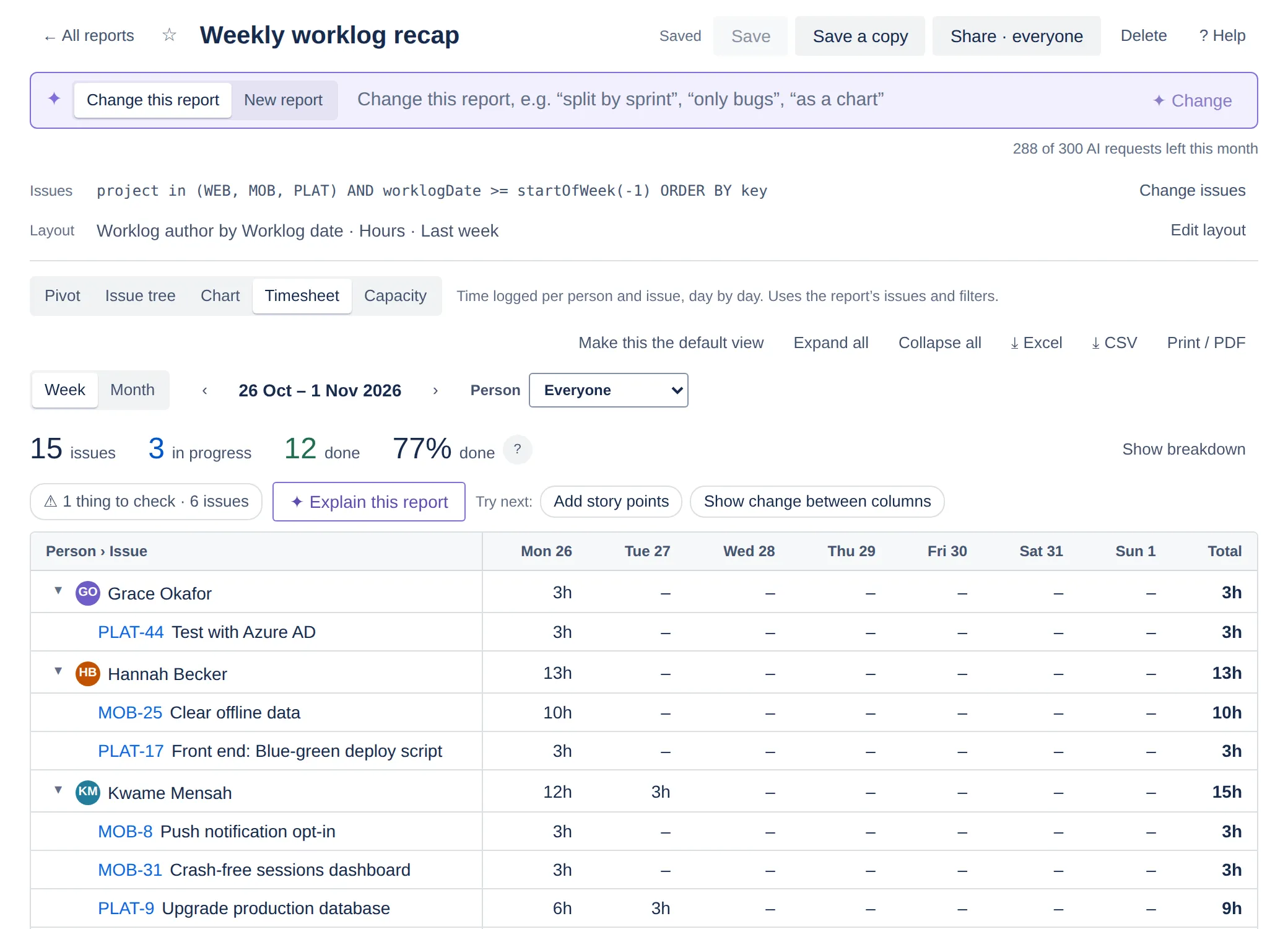The width and height of the screenshot is (1288, 929).
Task: Click Save a copy button
Action: (x=860, y=36)
